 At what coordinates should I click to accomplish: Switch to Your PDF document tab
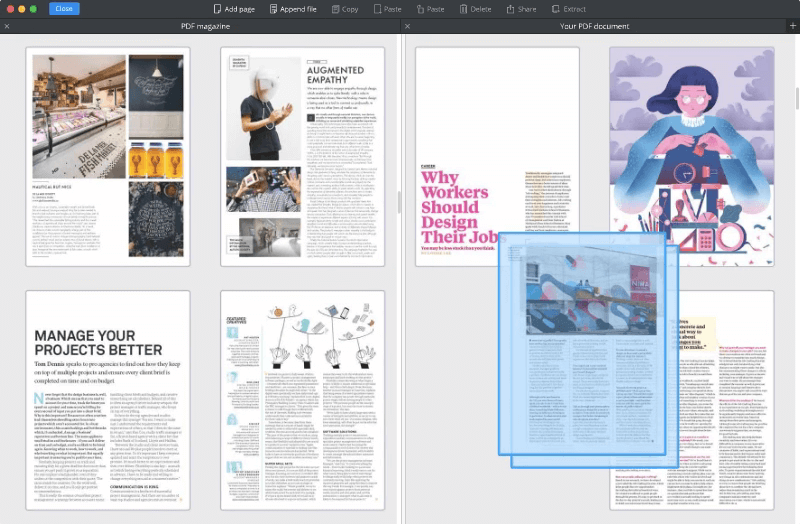click(x=596, y=25)
